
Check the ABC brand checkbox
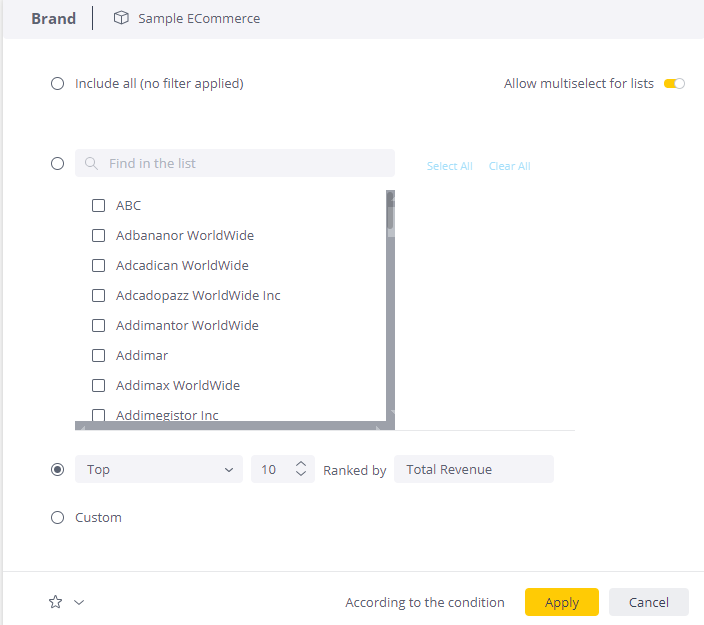[x=99, y=205]
